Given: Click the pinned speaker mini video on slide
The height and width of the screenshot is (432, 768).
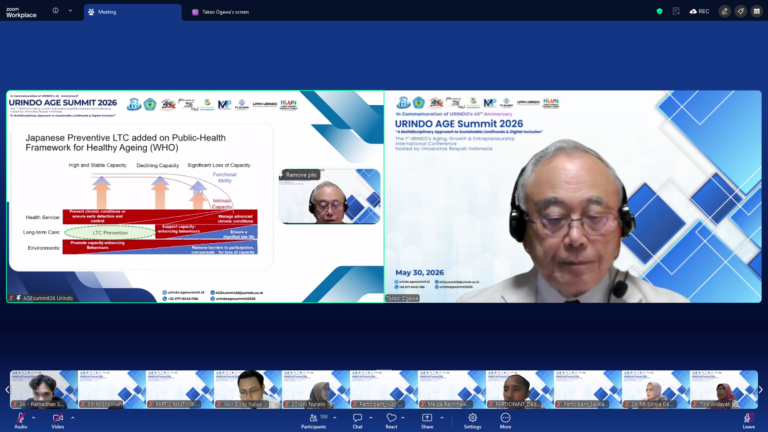Looking at the screenshot, I should pyautogui.click(x=329, y=196).
